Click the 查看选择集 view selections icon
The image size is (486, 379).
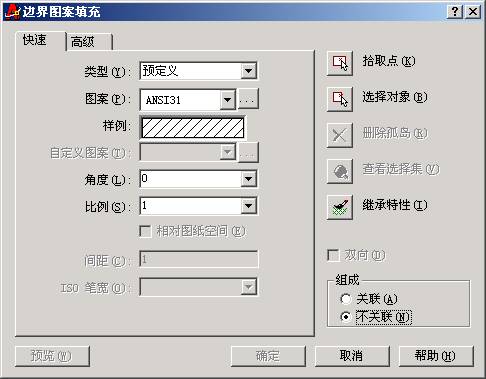tap(340, 171)
